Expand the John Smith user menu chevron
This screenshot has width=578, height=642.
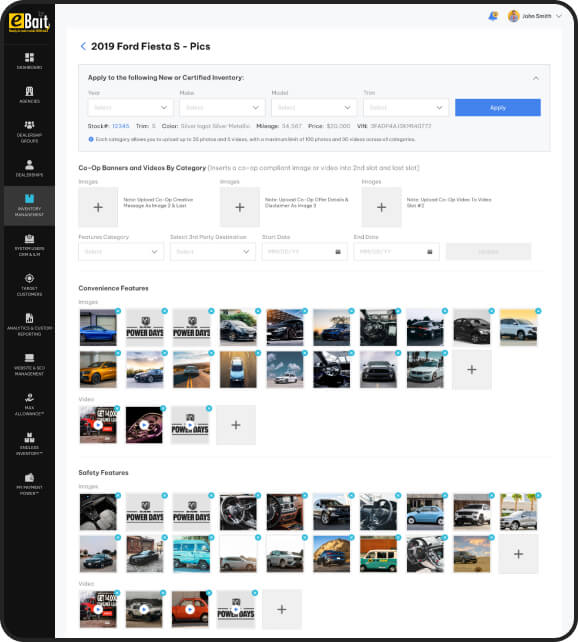click(559, 16)
